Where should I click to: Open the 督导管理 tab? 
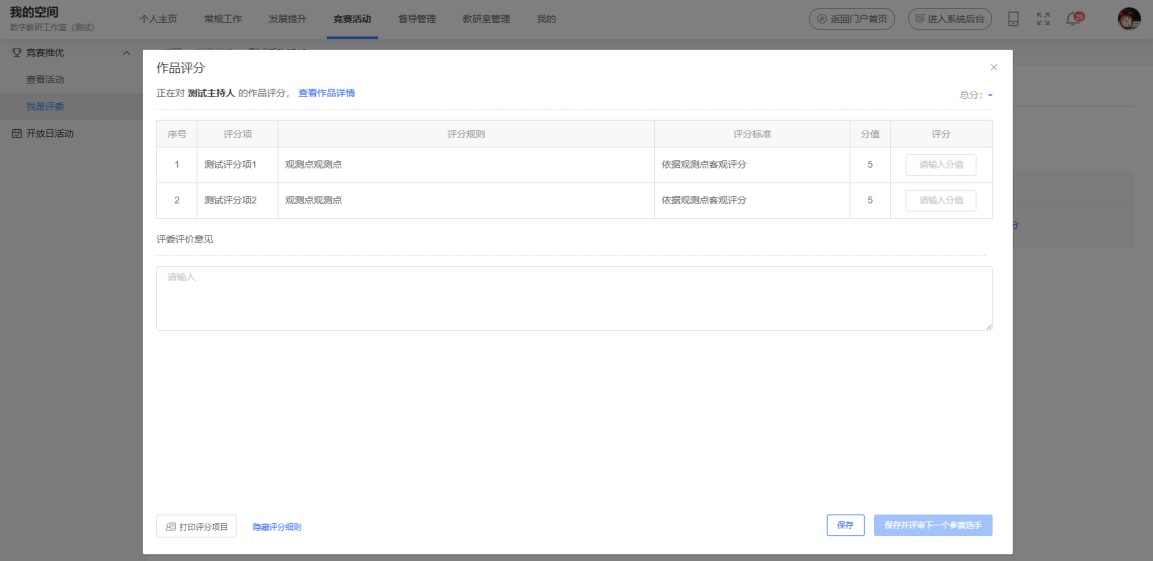click(417, 19)
